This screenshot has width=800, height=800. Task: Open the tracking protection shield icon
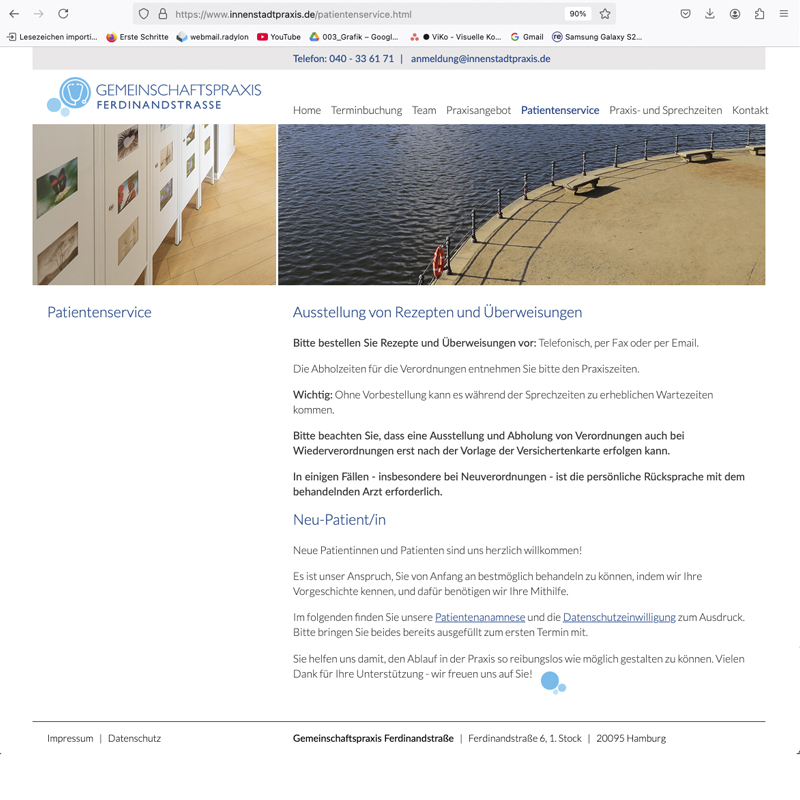point(144,14)
